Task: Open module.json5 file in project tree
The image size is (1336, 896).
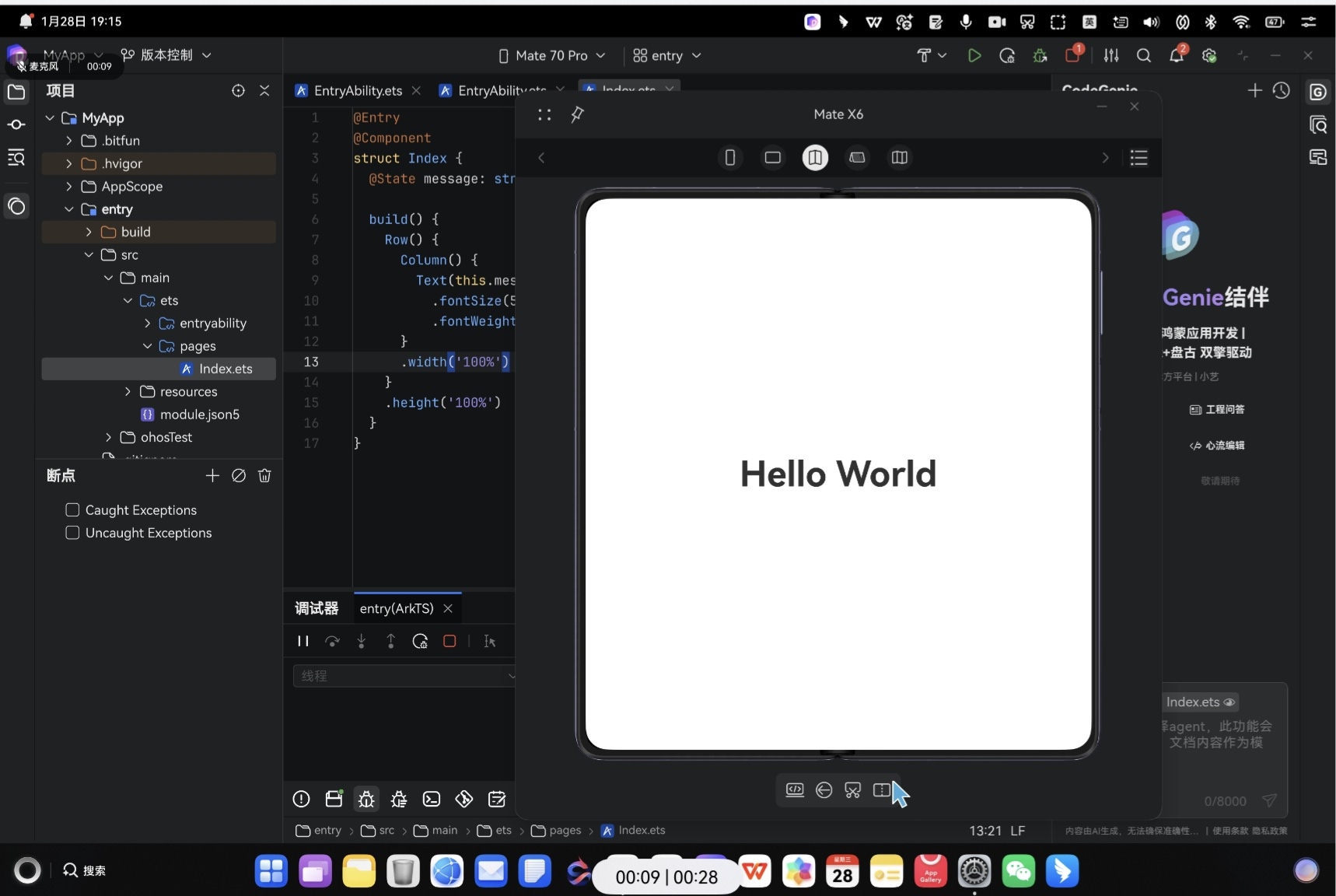Action: [199, 415]
